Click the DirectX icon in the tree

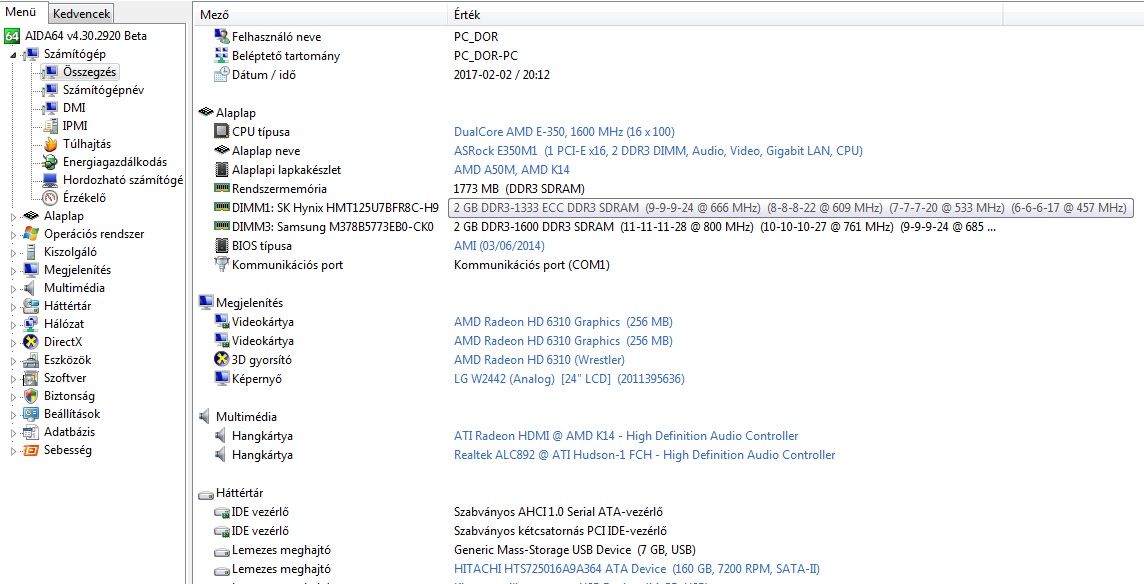pyautogui.click(x=31, y=342)
